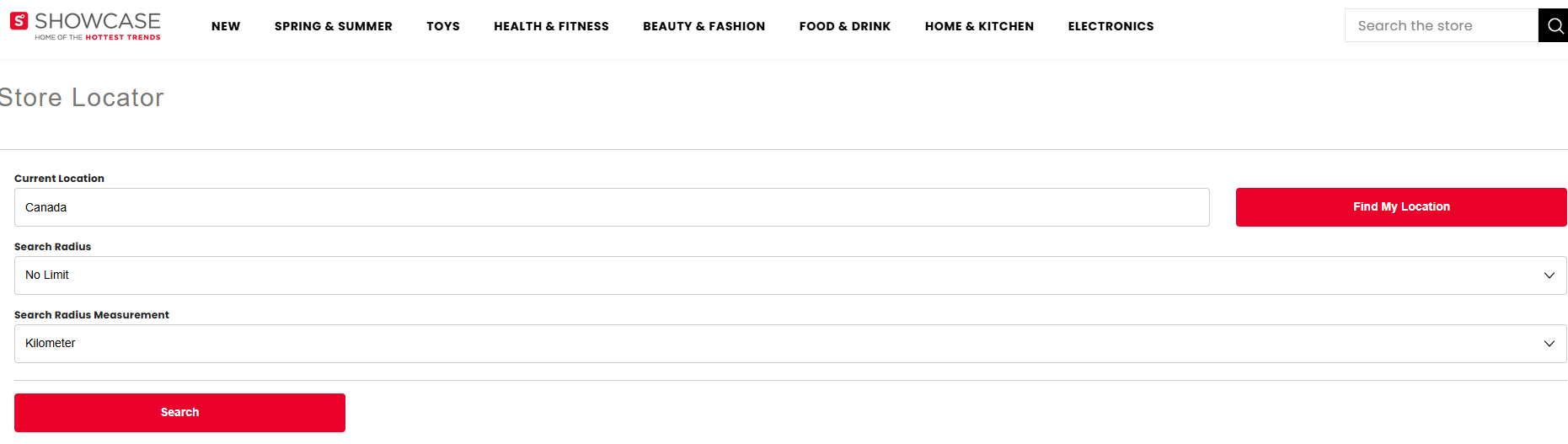This screenshot has width=1568, height=444.
Task: Click the Kilometer dropdown chevron arrow
Action: pos(1549,344)
